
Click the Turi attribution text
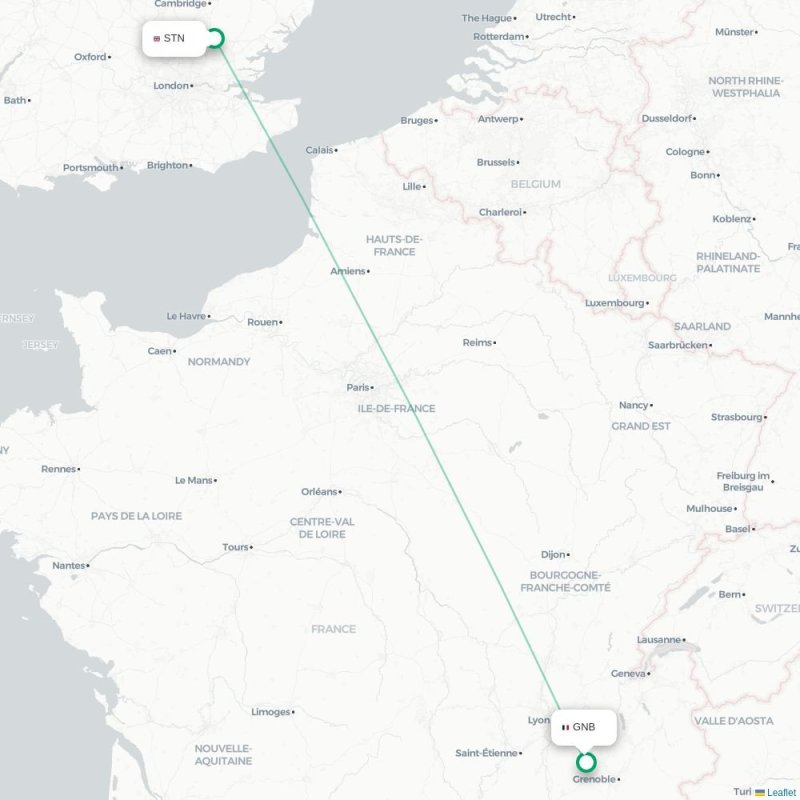tap(742, 792)
